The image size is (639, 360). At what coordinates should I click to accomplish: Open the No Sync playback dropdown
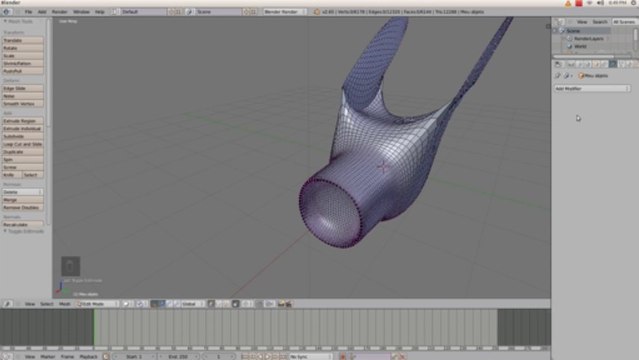(310, 356)
